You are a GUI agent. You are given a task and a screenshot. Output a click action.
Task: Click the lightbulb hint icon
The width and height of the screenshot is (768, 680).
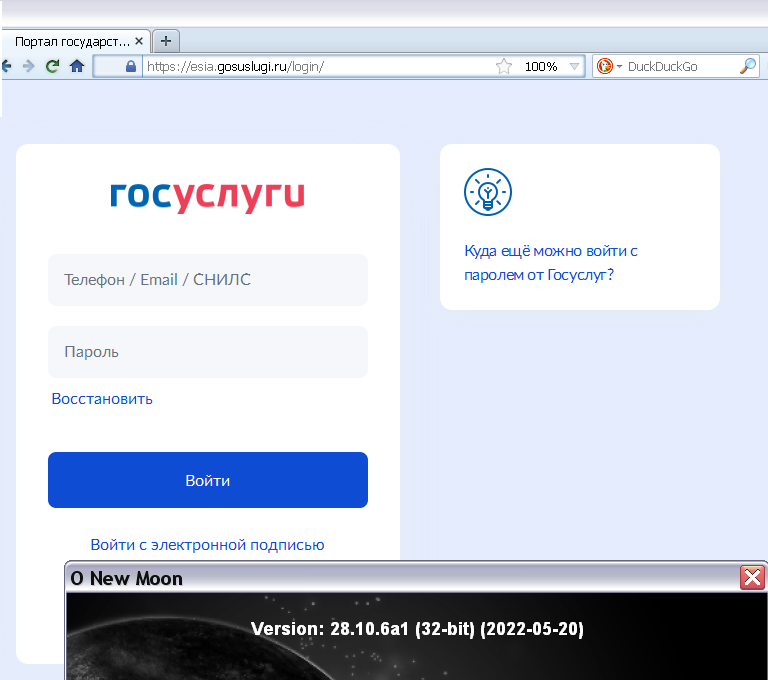[488, 192]
